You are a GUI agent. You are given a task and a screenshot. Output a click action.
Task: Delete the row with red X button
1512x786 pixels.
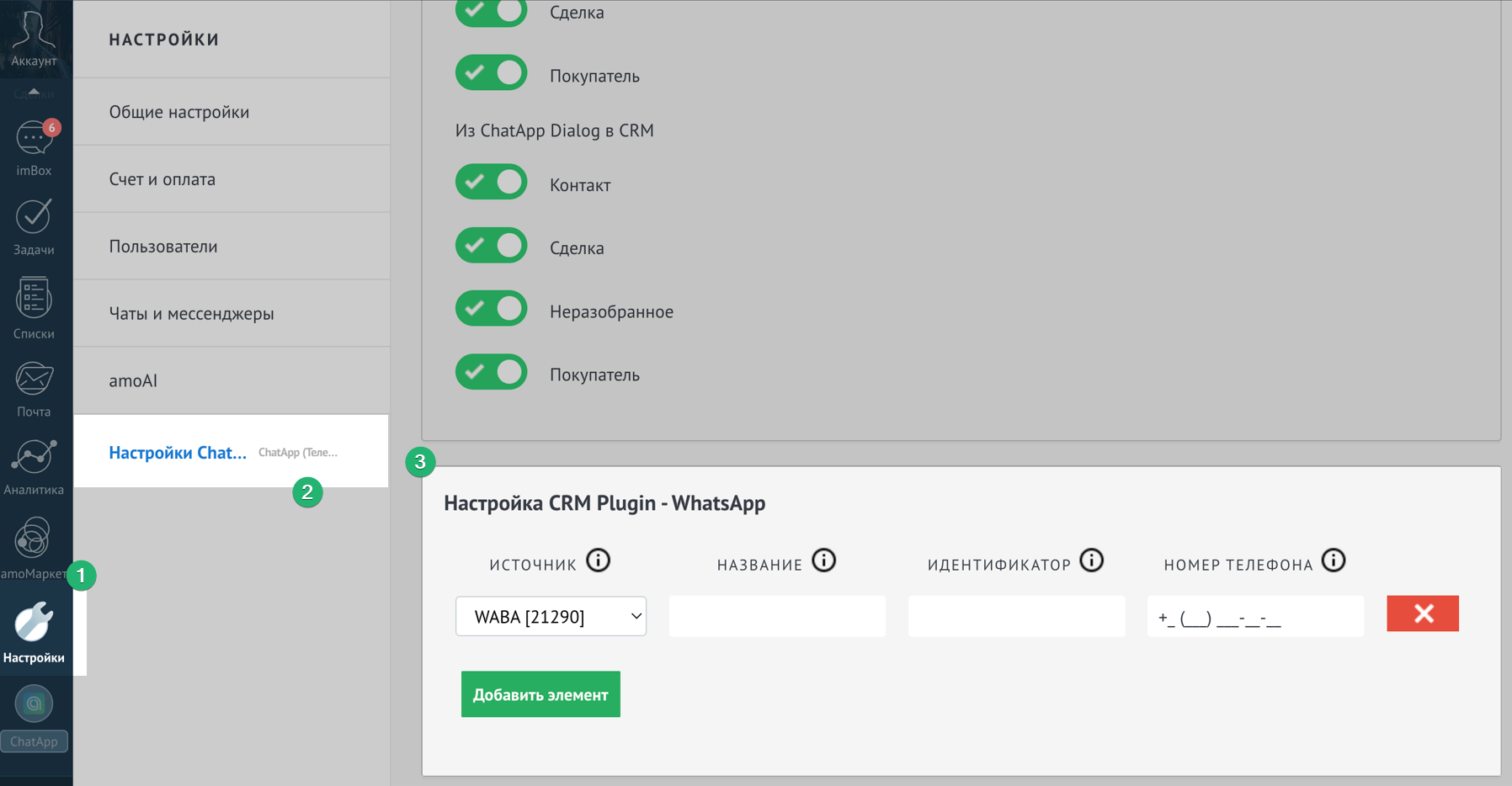(x=1422, y=613)
